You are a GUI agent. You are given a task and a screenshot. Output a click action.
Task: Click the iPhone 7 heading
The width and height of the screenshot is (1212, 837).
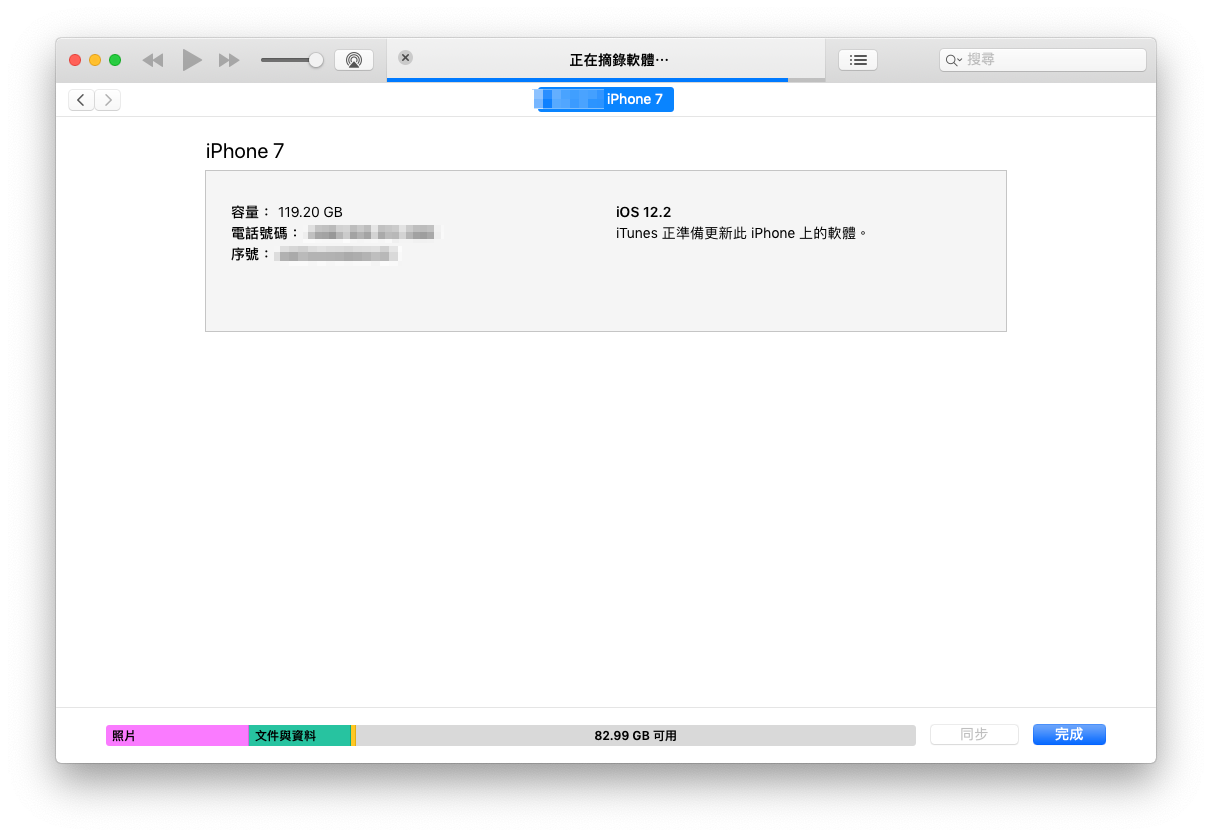245,151
